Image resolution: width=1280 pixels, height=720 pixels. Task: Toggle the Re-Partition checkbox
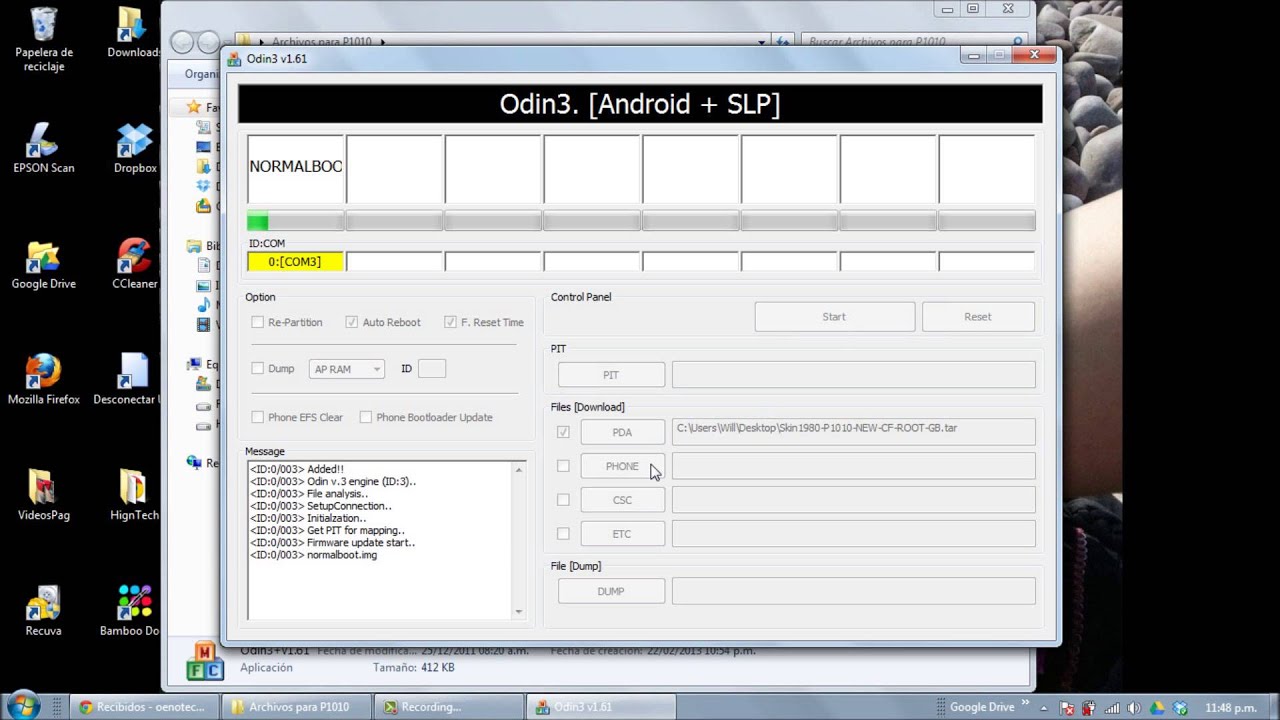point(257,322)
